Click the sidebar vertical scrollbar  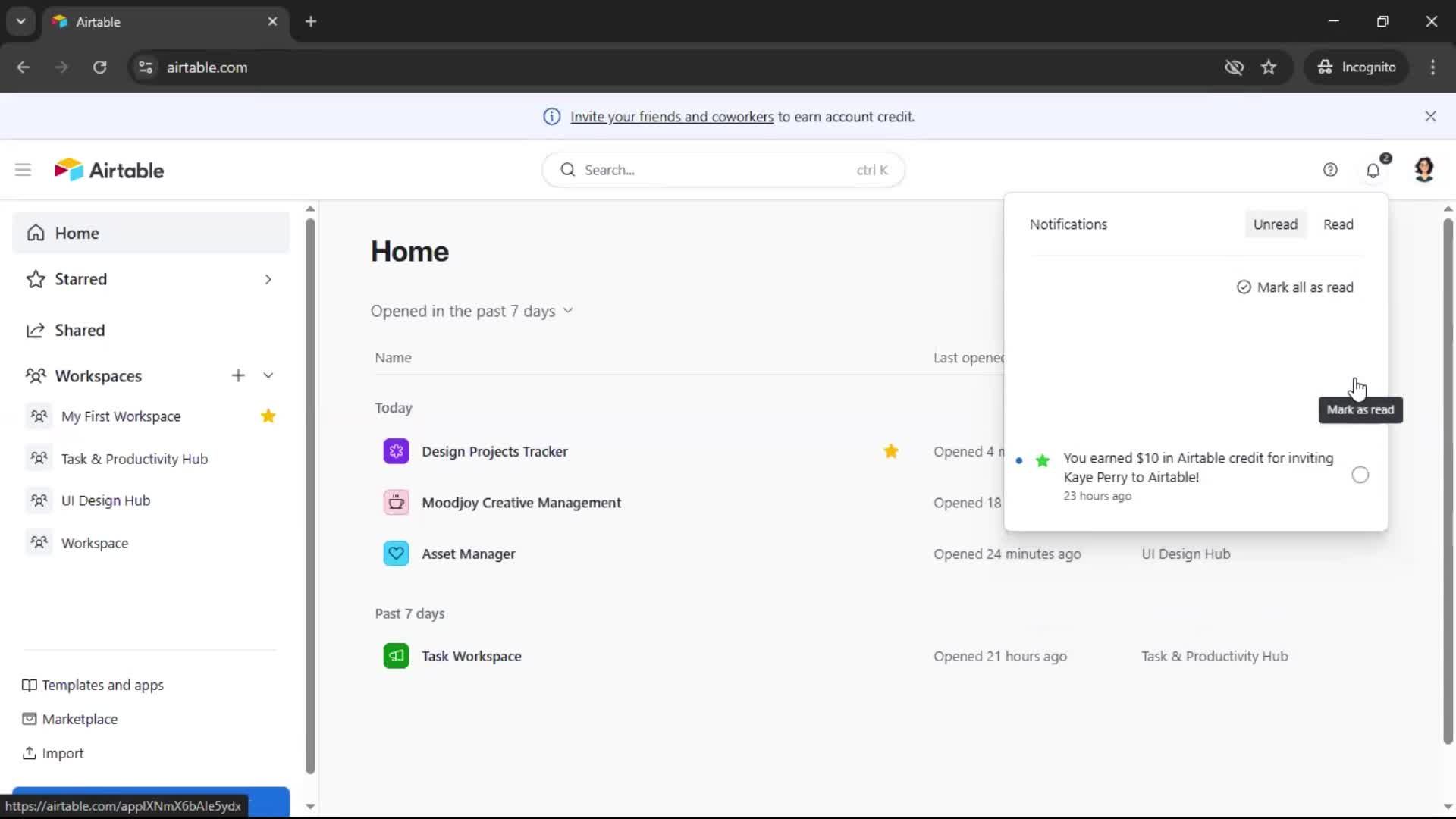310,497
